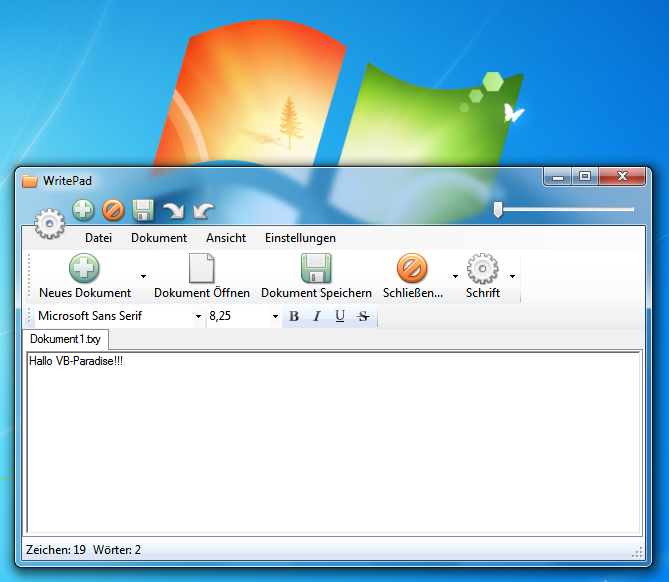Expand the Schließen... dropdown arrow
The height and width of the screenshot is (582, 669).
tap(455, 276)
